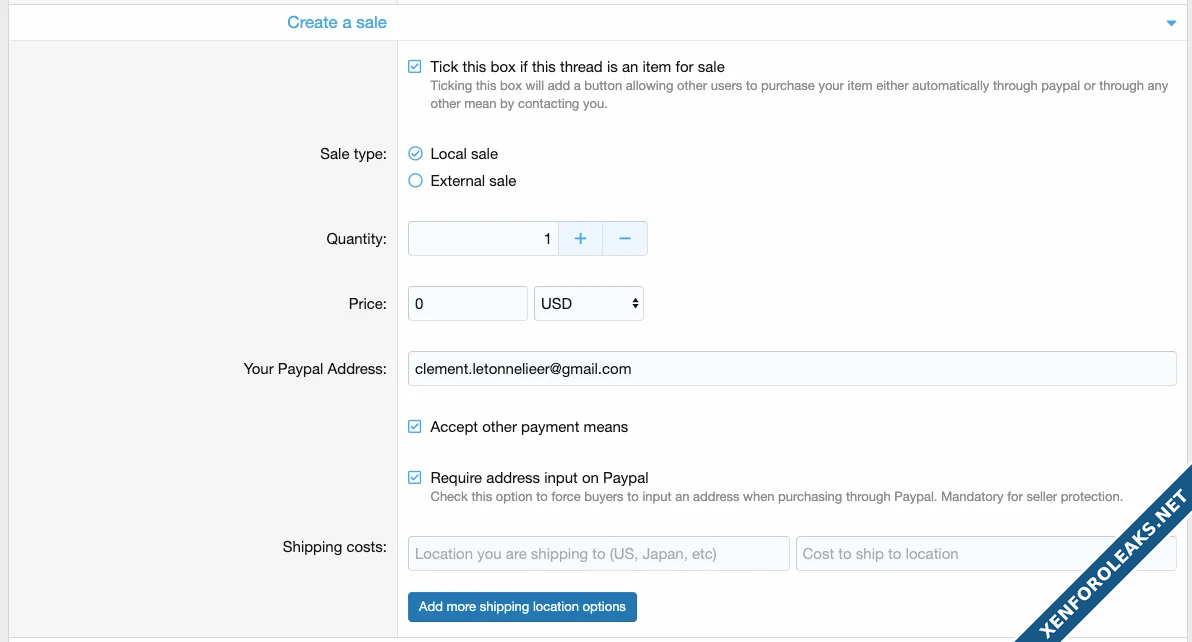Click into the Price amount field
This screenshot has width=1192, height=642.
tap(467, 304)
